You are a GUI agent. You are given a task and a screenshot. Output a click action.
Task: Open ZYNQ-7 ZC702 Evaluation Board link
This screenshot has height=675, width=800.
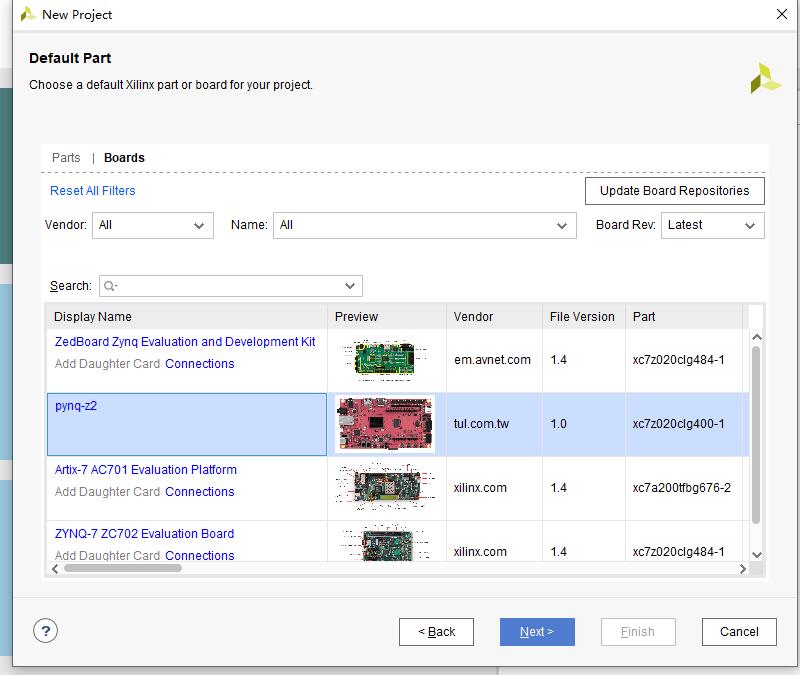click(144, 534)
